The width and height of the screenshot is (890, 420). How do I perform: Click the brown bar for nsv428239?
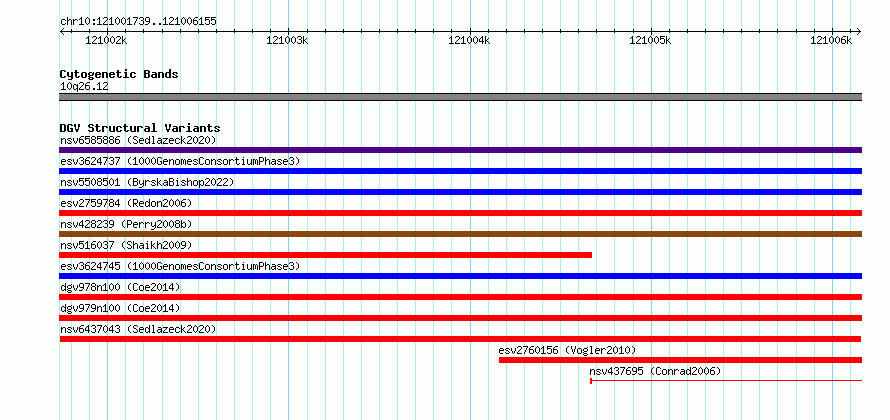tap(460, 234)
